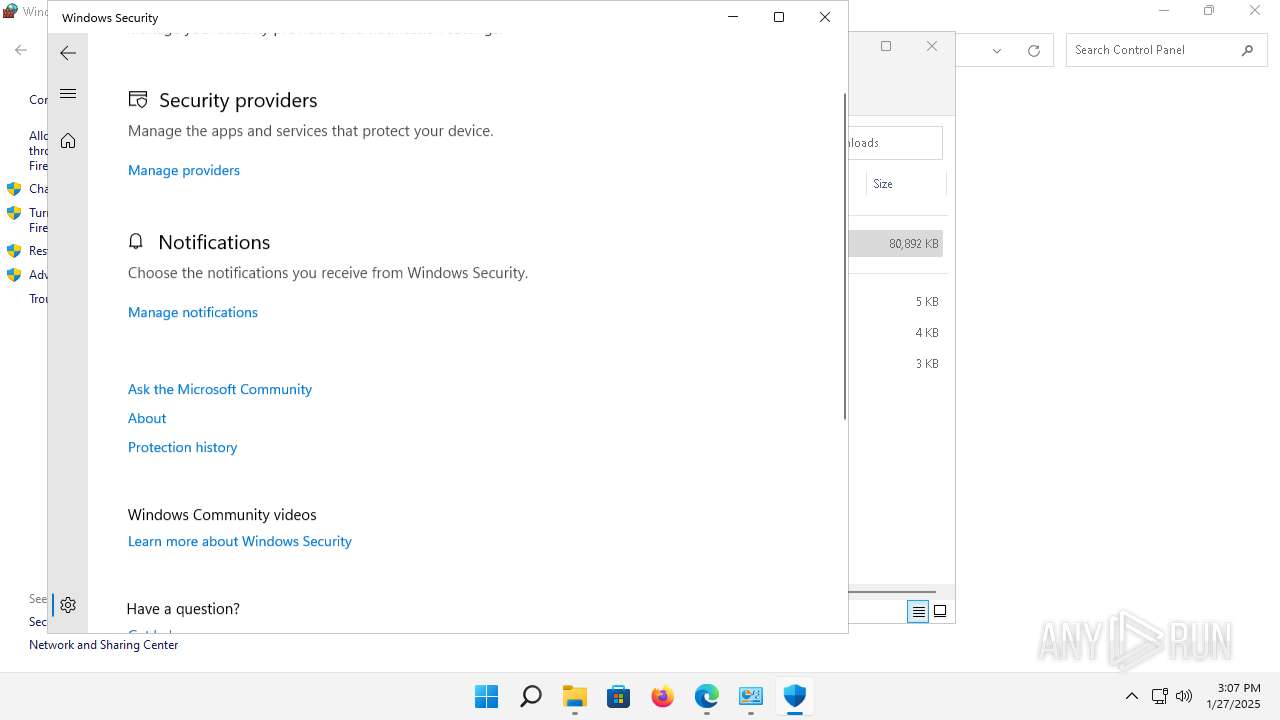Open Microsoft Store from the taskbar

(619, 697)
